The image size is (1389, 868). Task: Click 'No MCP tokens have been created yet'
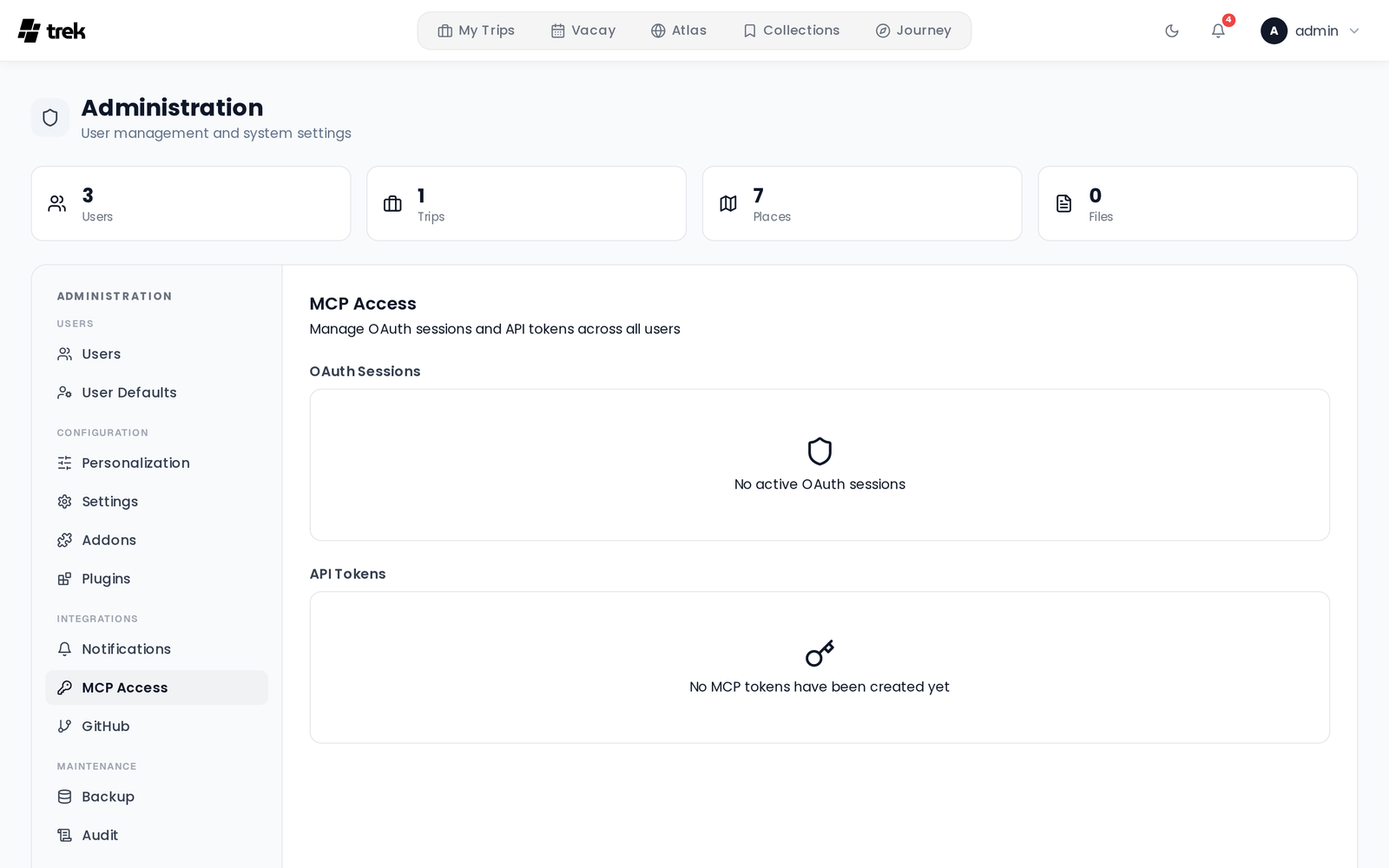(x=820, y=687)
